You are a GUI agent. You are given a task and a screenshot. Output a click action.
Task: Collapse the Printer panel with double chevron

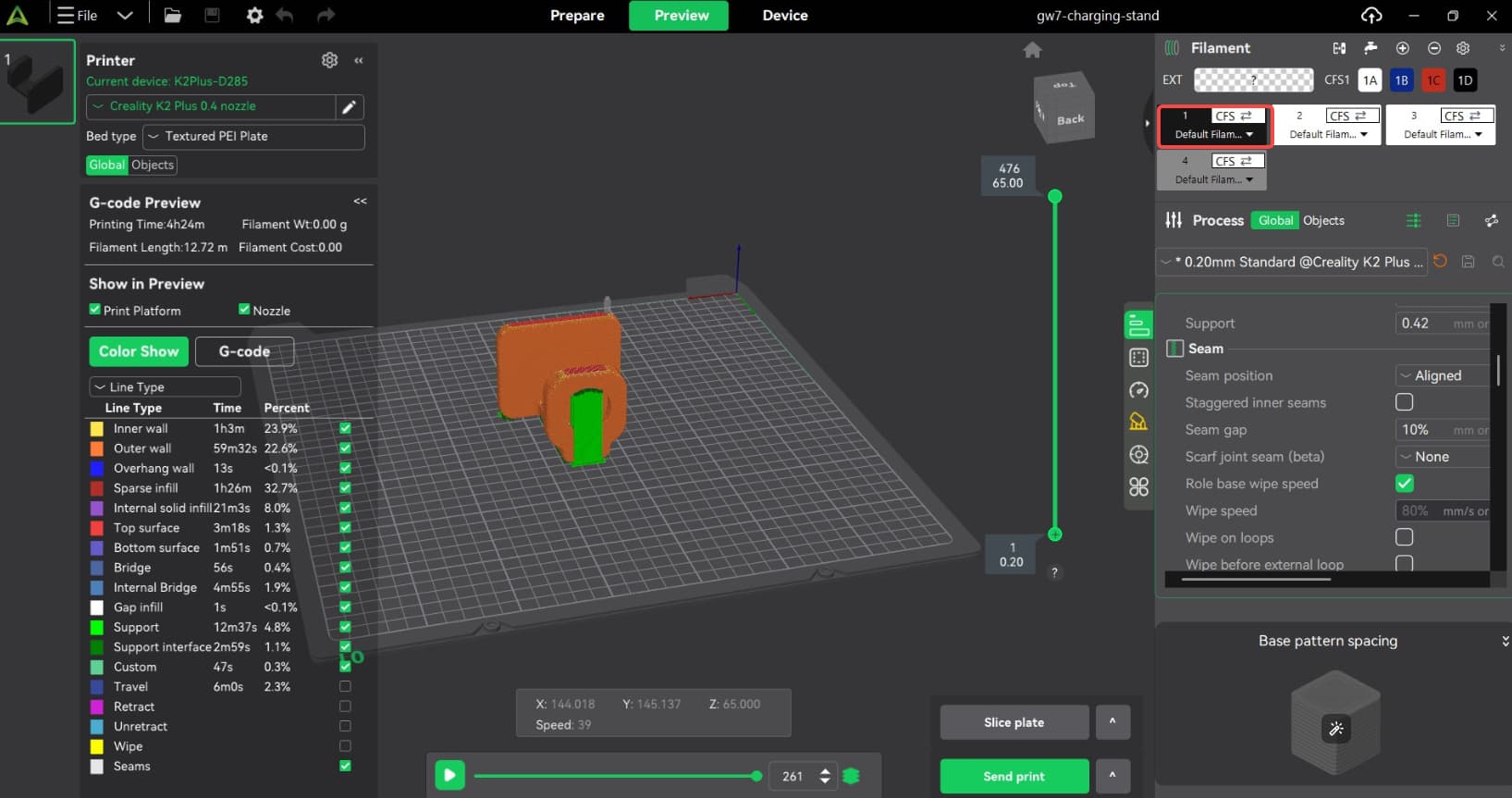click(x=359, y=60)
